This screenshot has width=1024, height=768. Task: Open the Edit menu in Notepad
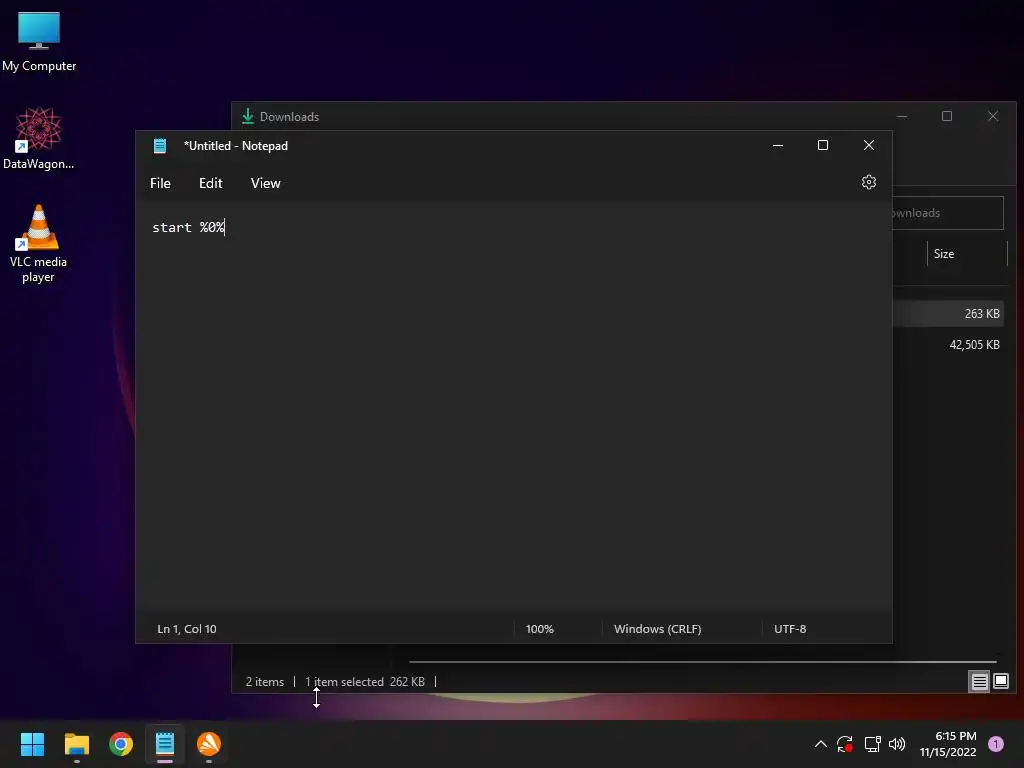(x=210, y=184)
